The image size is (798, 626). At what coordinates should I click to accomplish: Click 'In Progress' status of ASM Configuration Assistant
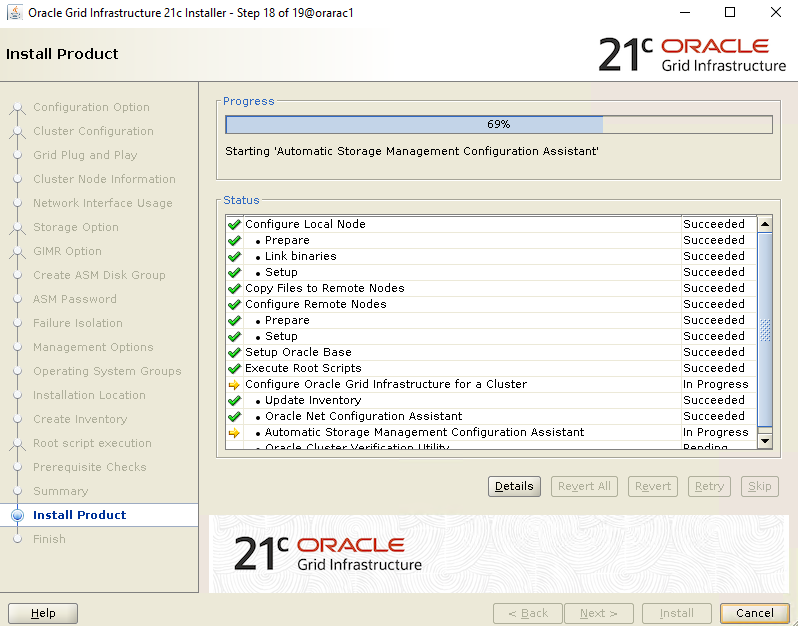tap(716, 433)
